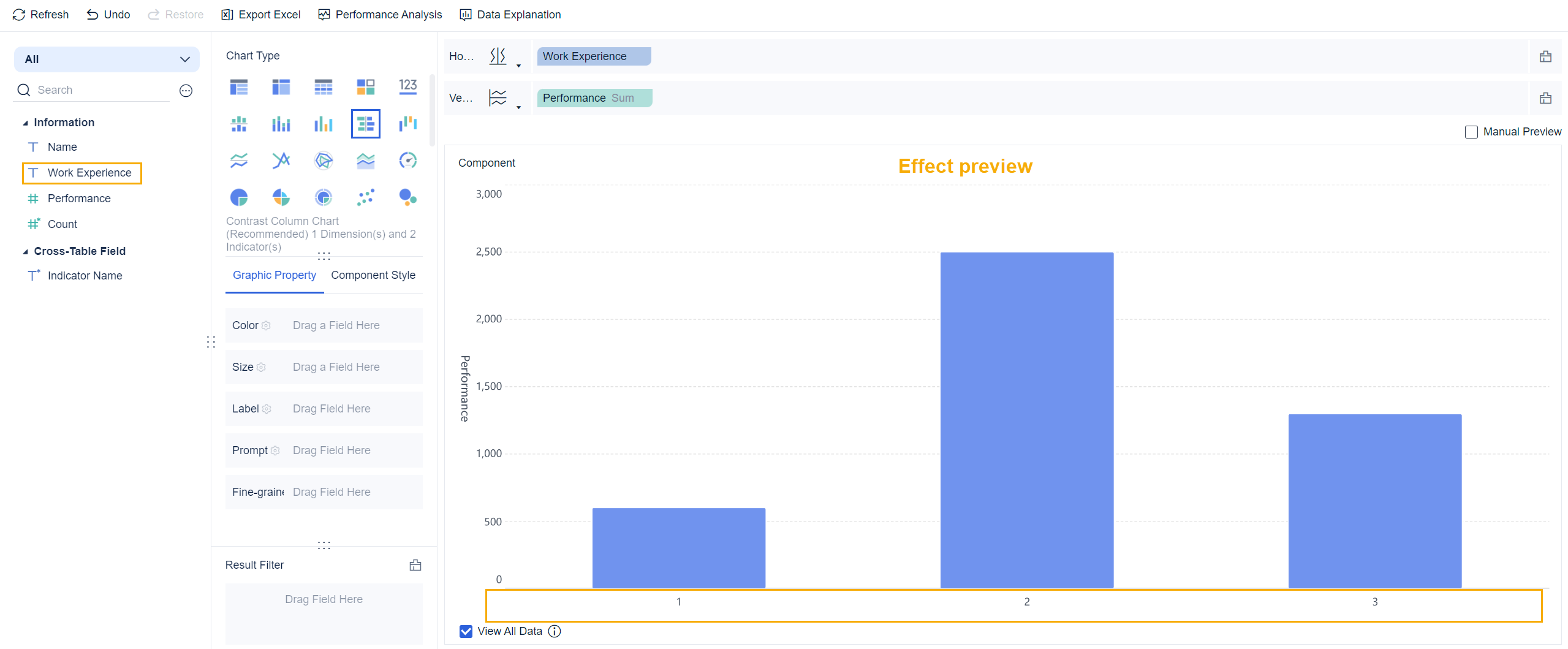
Task: Click the View All Data info icon
Action: (555, 631)
